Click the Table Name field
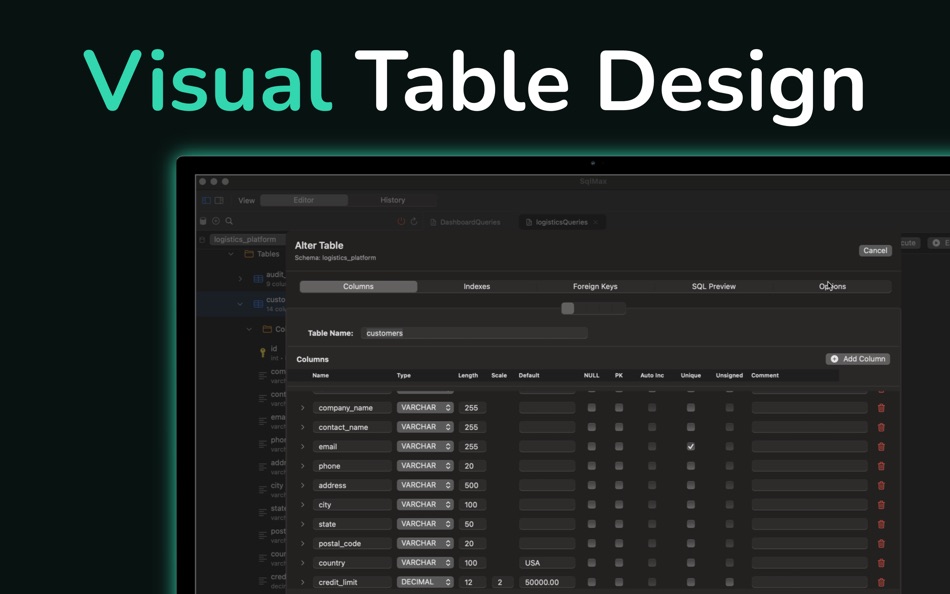Screen dimensions: 950x594 coord(474,333)
